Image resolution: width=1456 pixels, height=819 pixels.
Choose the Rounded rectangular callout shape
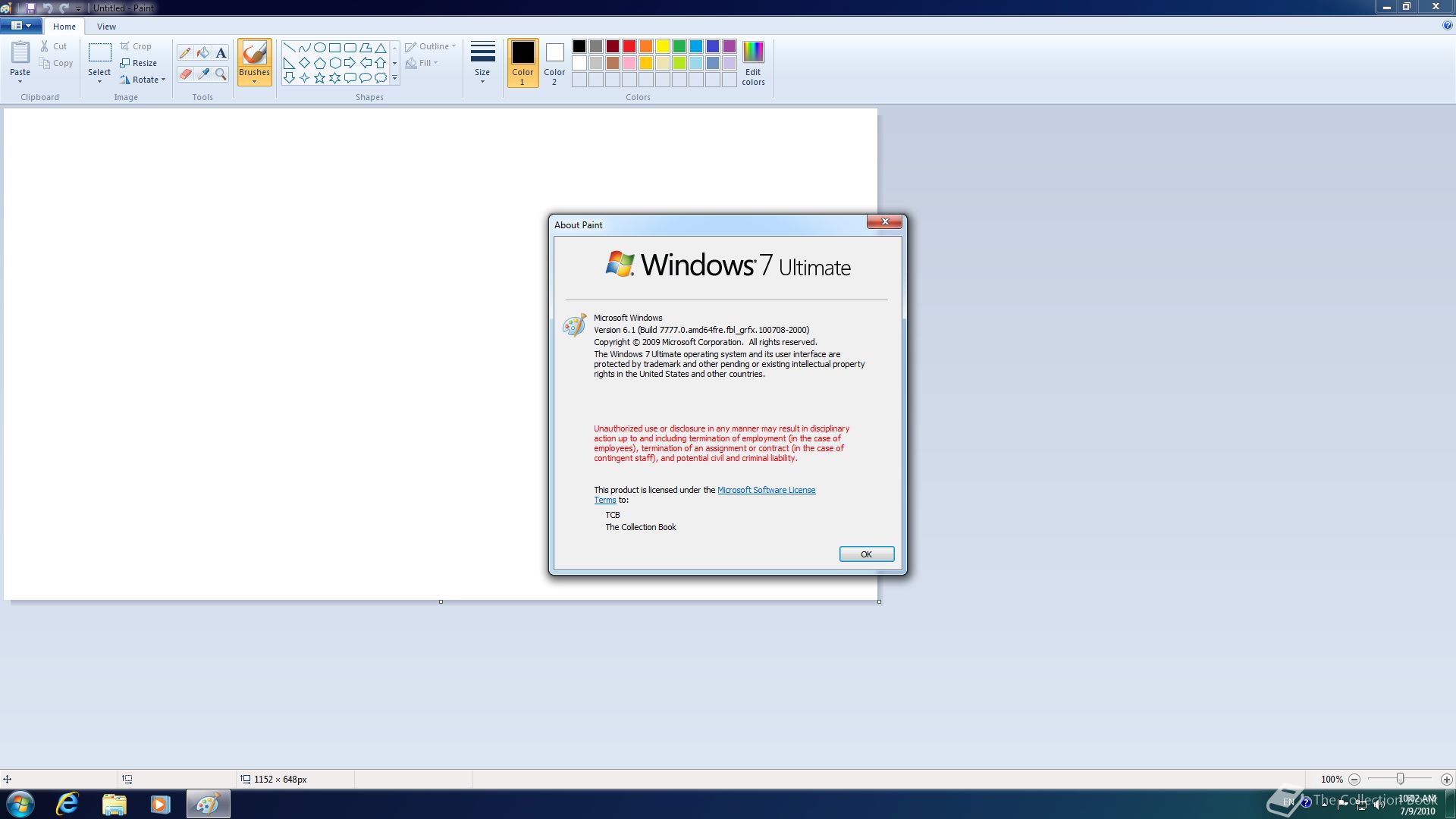coord(350,77)
